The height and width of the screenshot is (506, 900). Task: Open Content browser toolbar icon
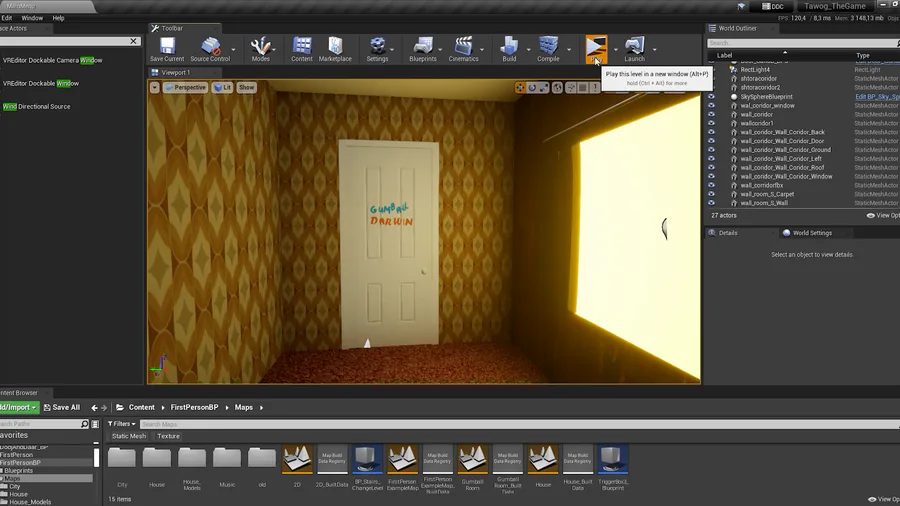click(x=302, y=49)
